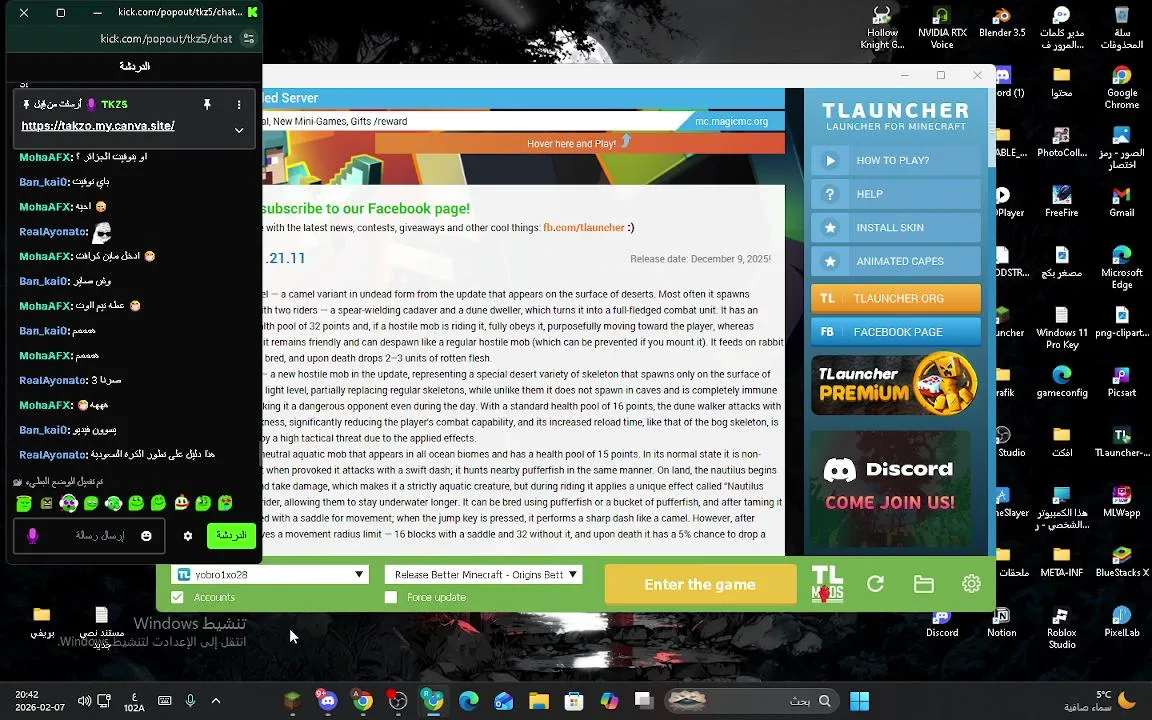
Task: Open Notion desktop shortcut
Action: (1002, 622)
